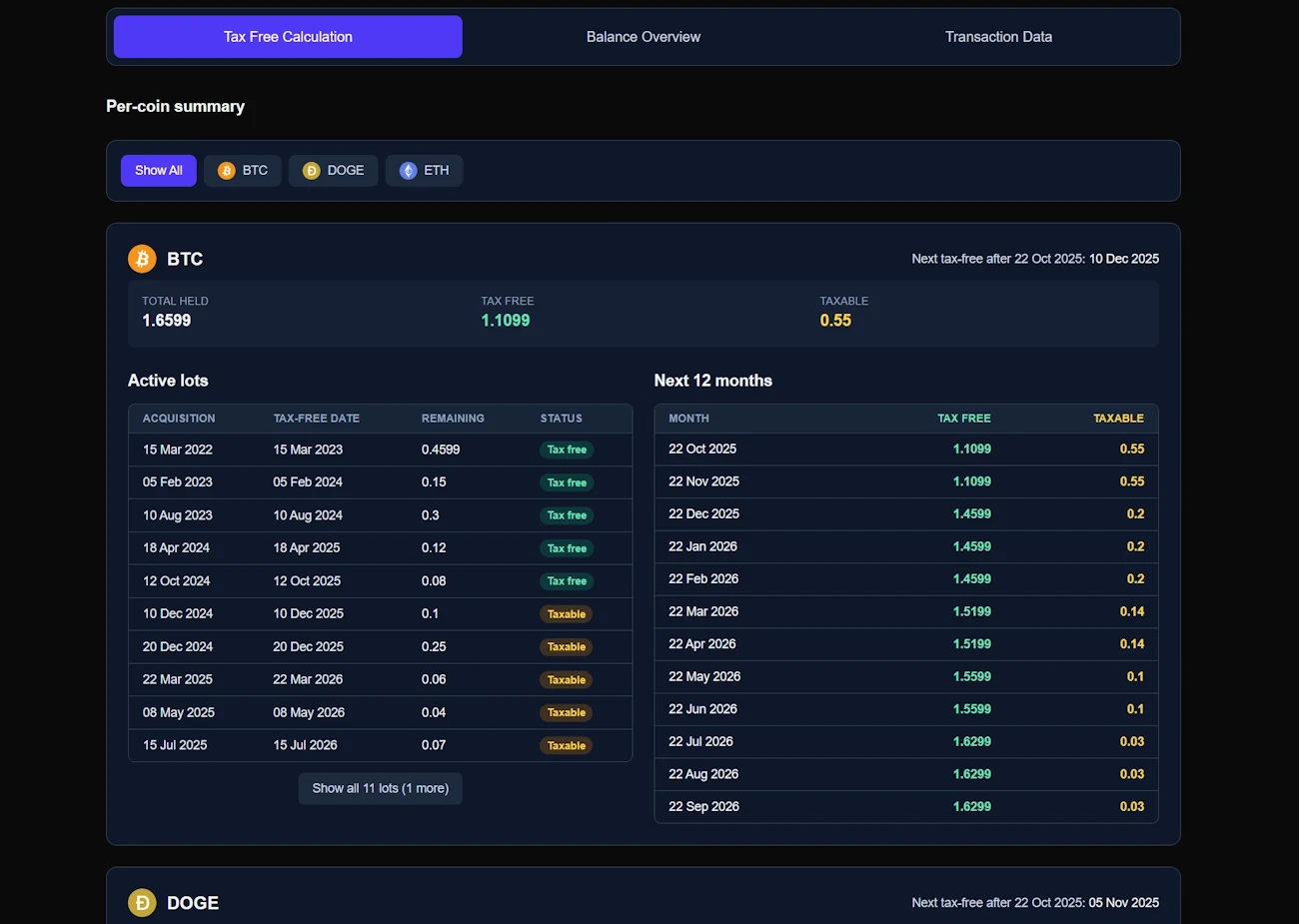
Task: Click the Ethereum icon in the ETH filter chip
Action: click(409, 171)
